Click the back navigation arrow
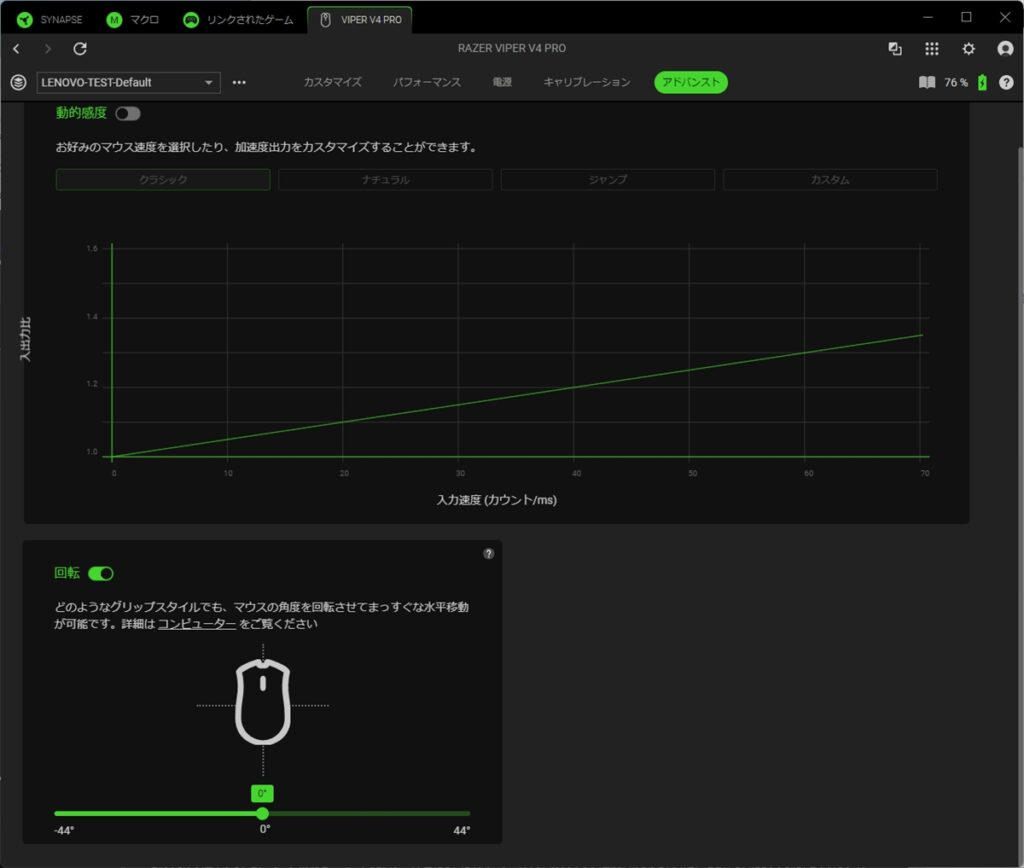 pyautogui.click(x=16, y=49)
